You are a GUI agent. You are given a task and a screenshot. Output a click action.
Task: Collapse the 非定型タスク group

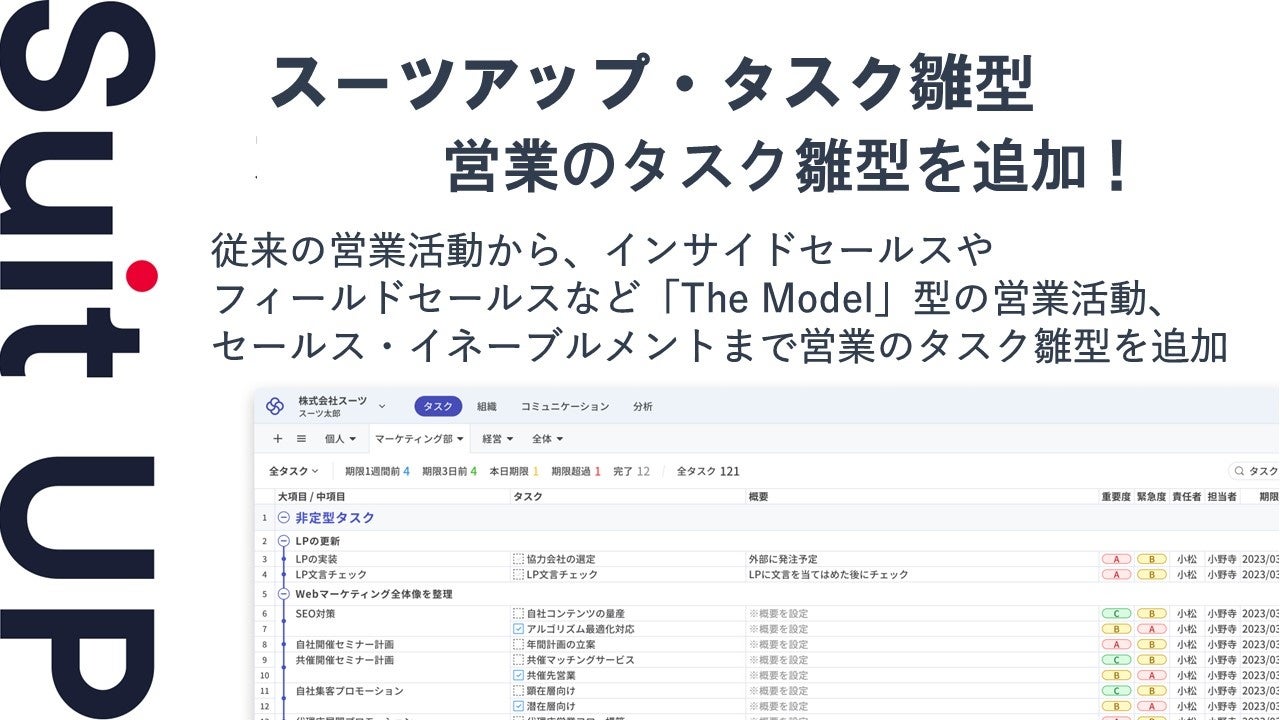284,518
